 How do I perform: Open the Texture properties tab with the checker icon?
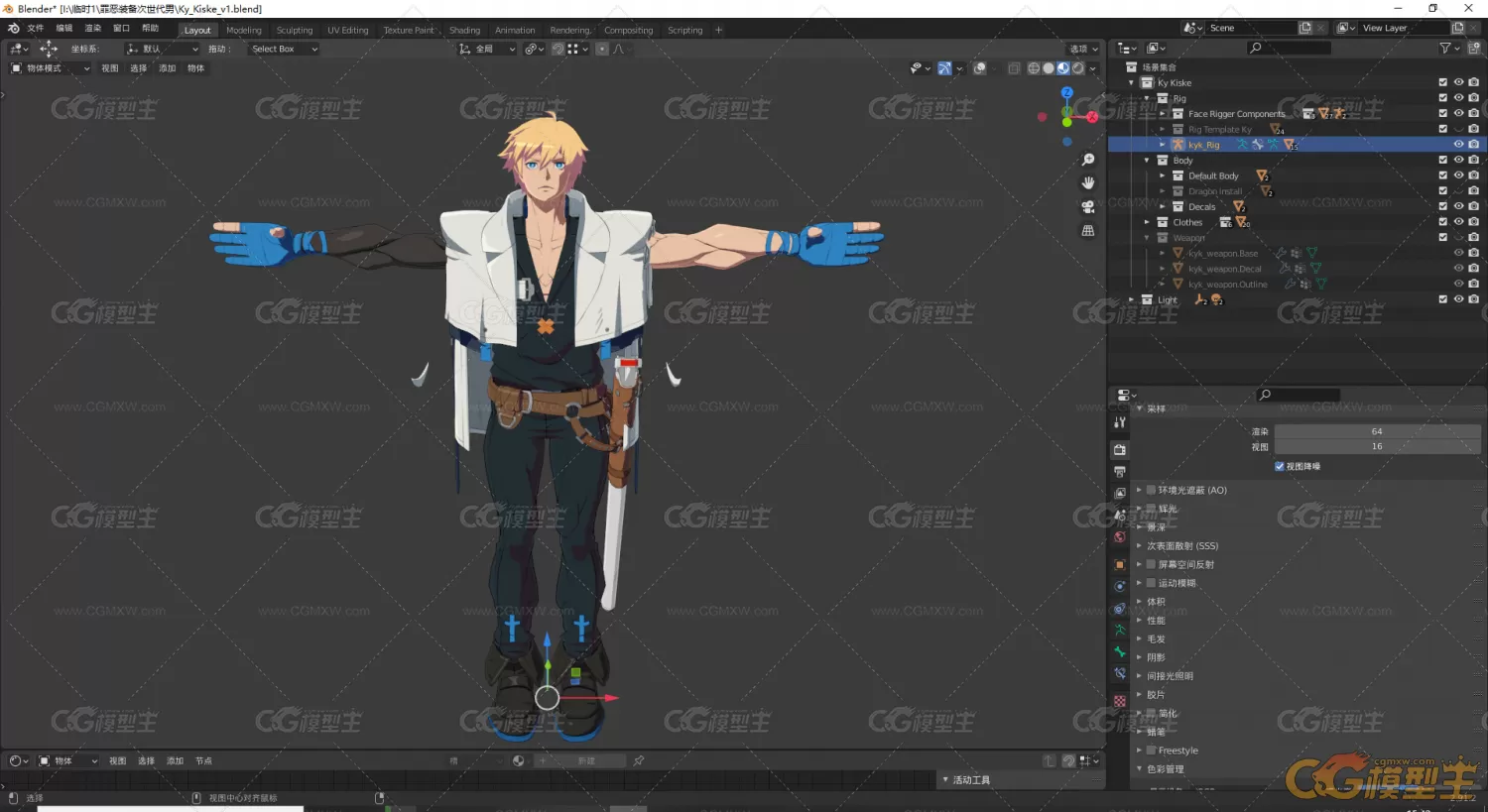(1120, 701)
